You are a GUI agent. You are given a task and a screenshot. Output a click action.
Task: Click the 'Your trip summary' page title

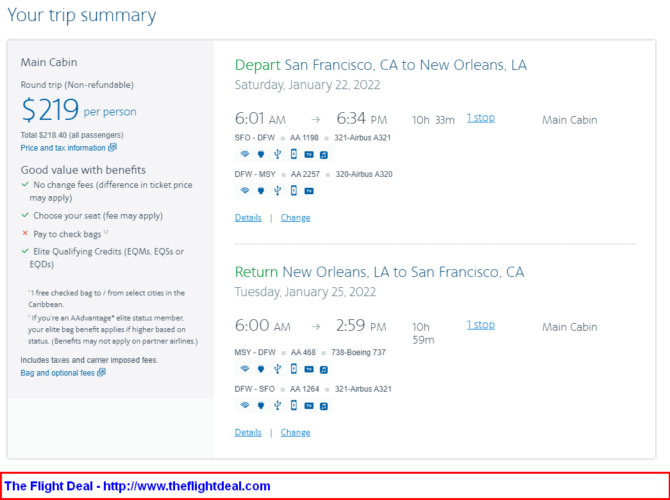[82, 15]
